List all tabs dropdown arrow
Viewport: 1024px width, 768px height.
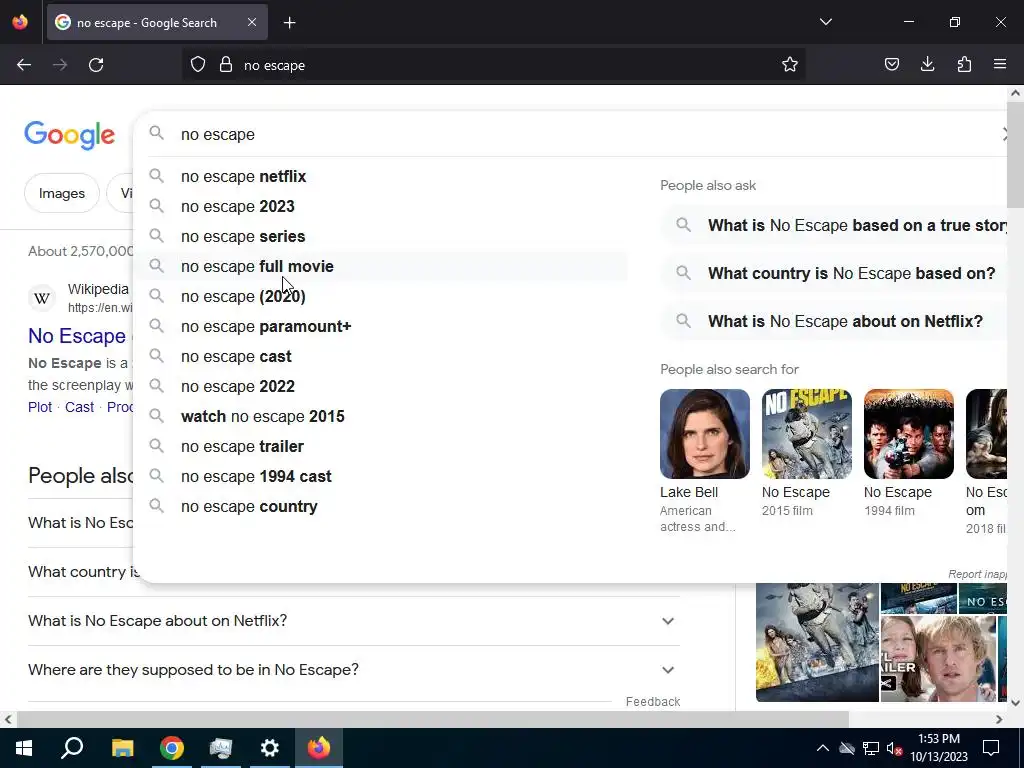[x=825, y=22]
